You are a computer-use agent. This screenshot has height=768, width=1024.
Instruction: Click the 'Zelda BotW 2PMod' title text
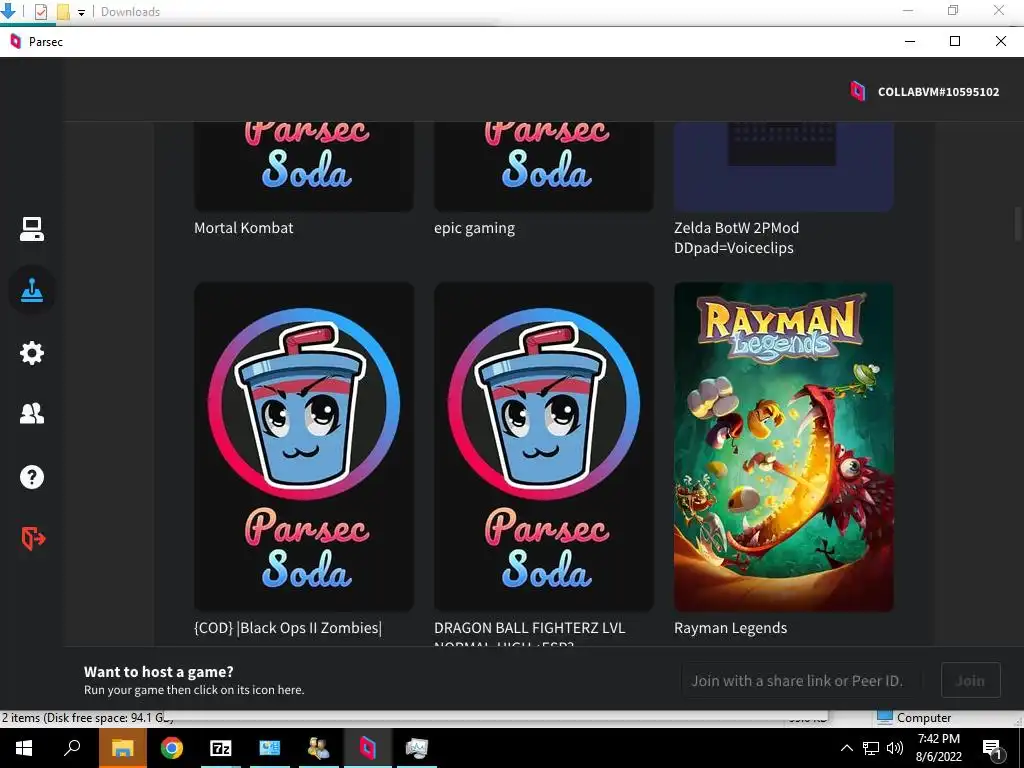[736, 228]
